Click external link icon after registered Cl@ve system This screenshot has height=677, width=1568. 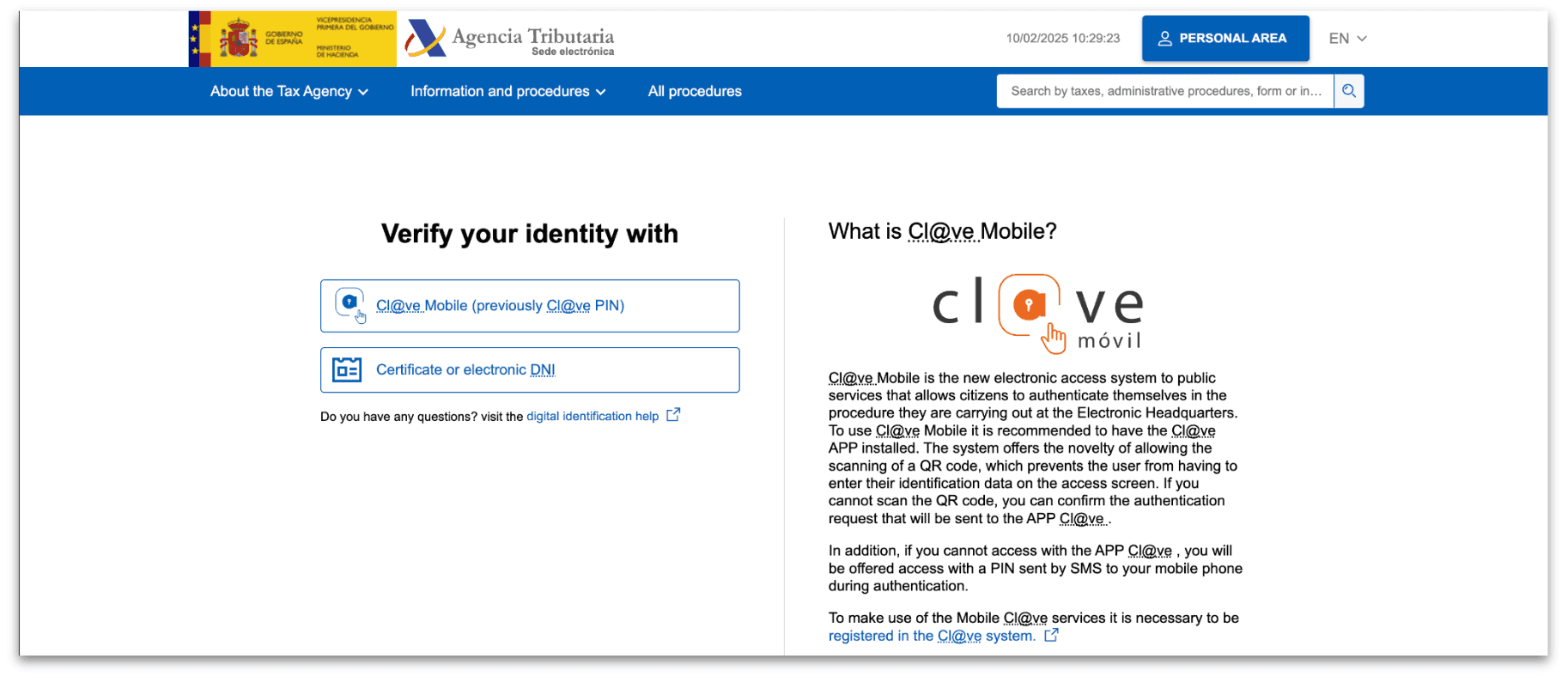pyautogui.click(x=1051, y=636)
